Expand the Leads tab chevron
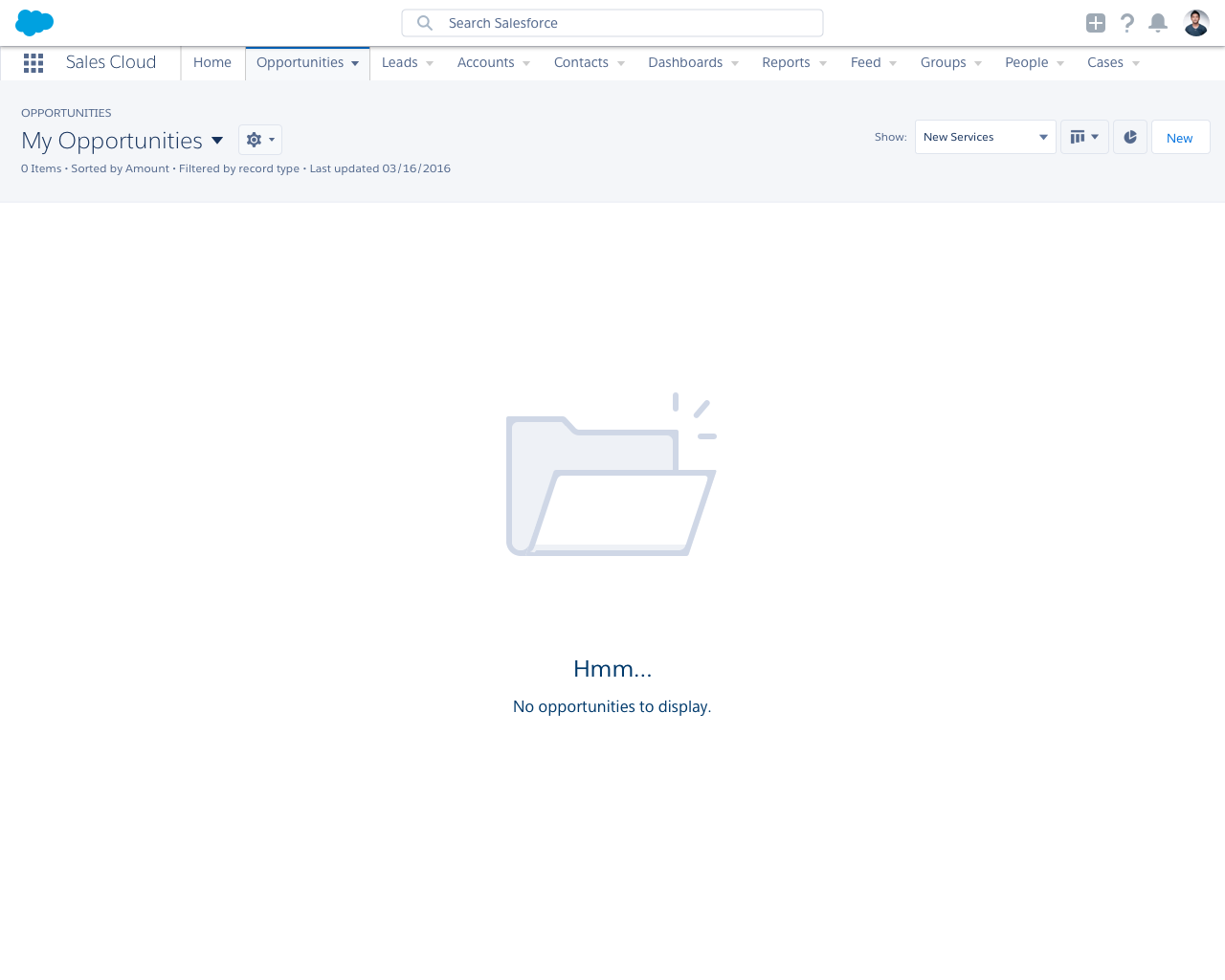The height and width of the screenshot is (980, 1225). coord(430,61)
